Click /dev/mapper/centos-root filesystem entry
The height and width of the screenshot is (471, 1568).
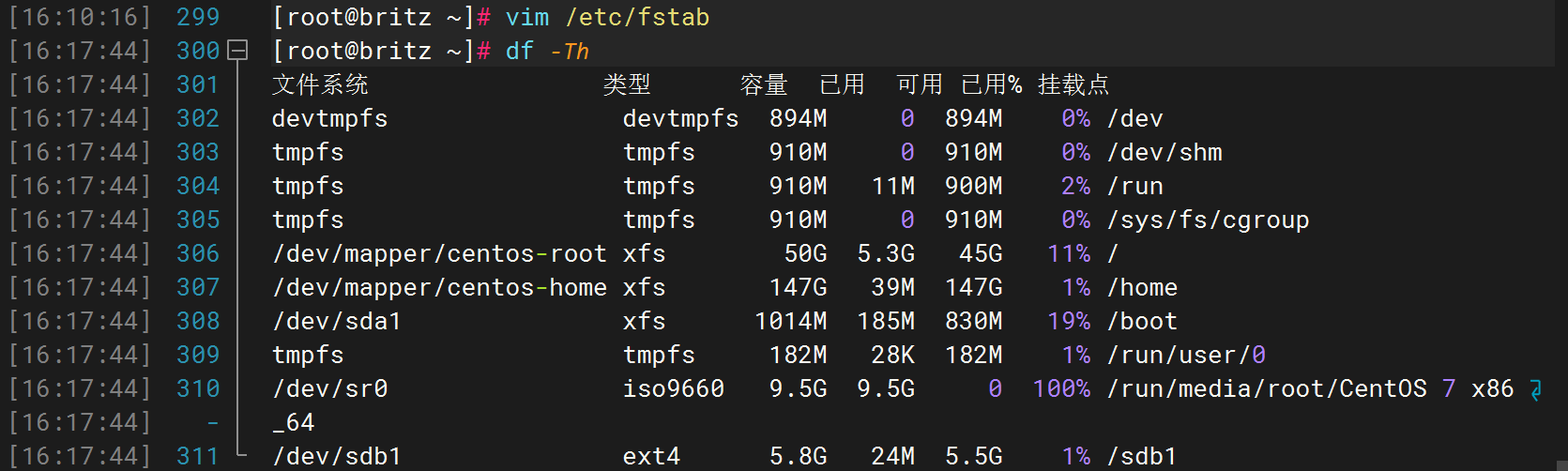tap(439, 253)
